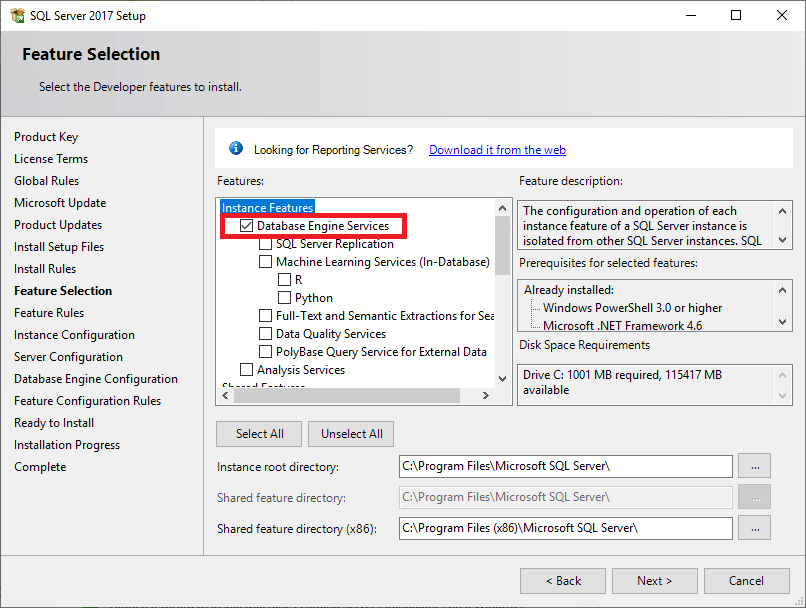The height and width of the screenshot is (608, 806).
Task: Tick the Analysis Services checkbox
Action: 247,370
